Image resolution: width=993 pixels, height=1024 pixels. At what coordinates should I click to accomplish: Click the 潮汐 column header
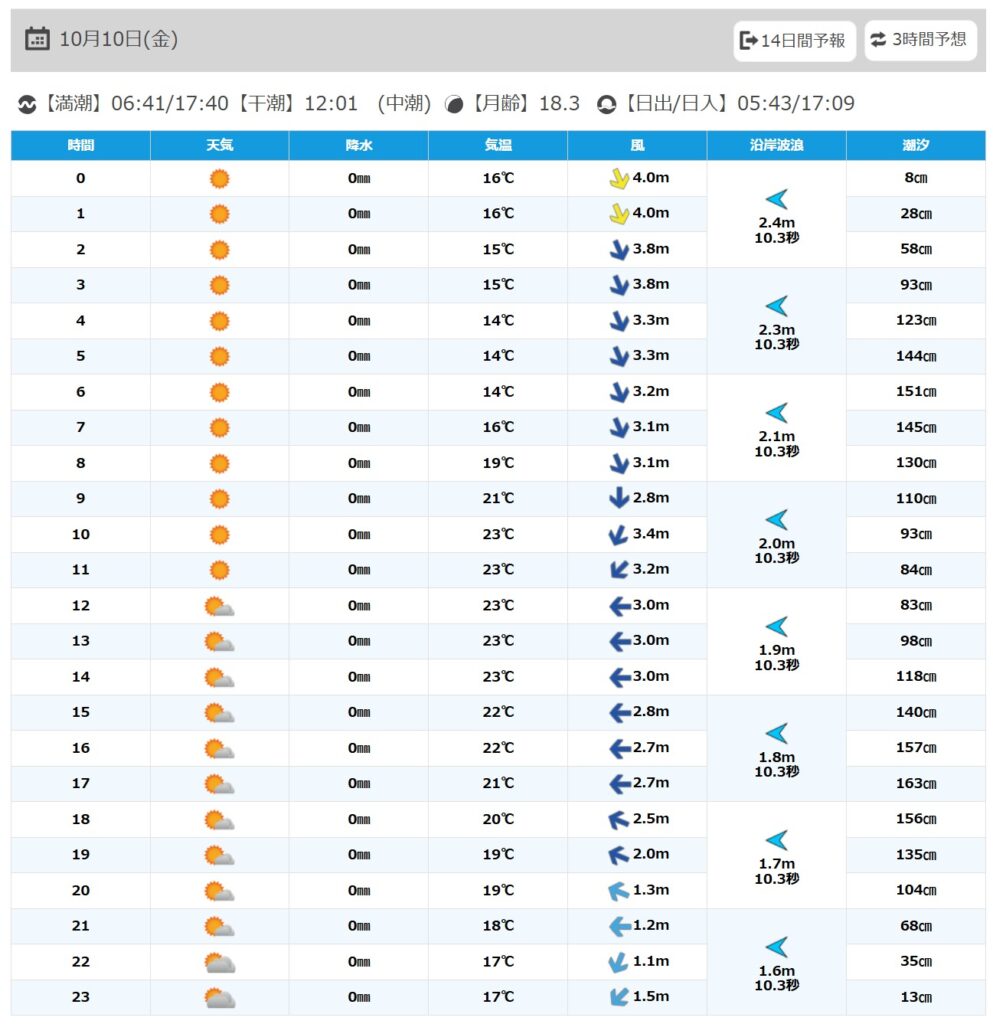(x=915, y=146)
